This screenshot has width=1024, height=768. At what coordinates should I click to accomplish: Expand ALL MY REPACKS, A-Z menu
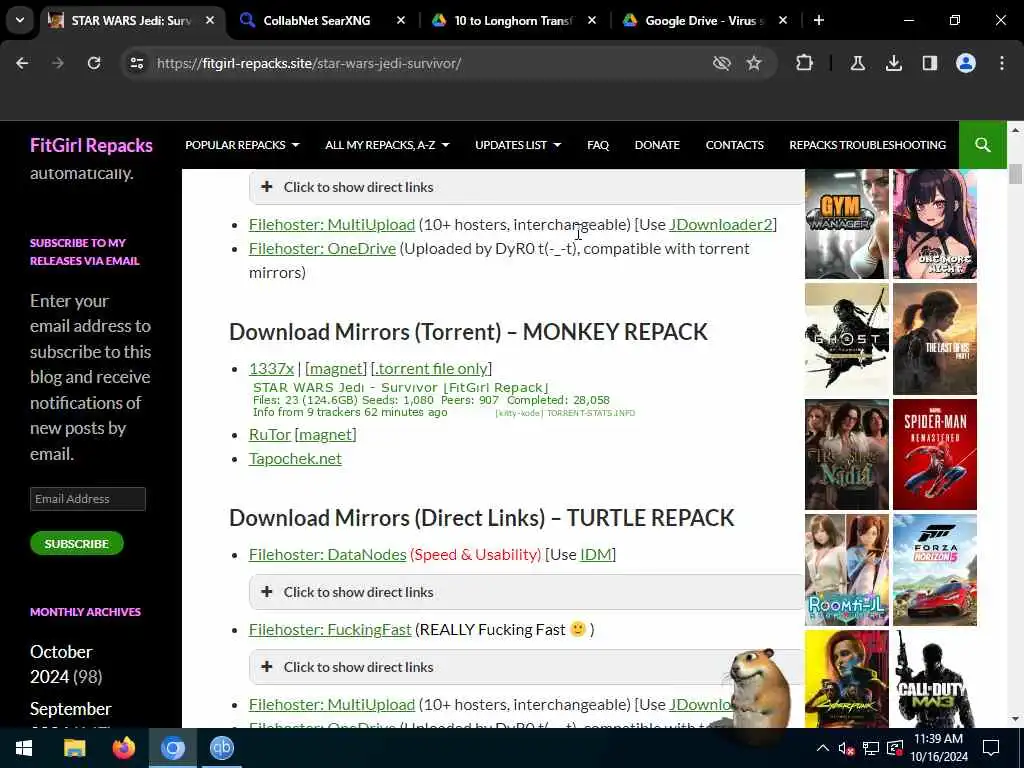coord(387,145)
